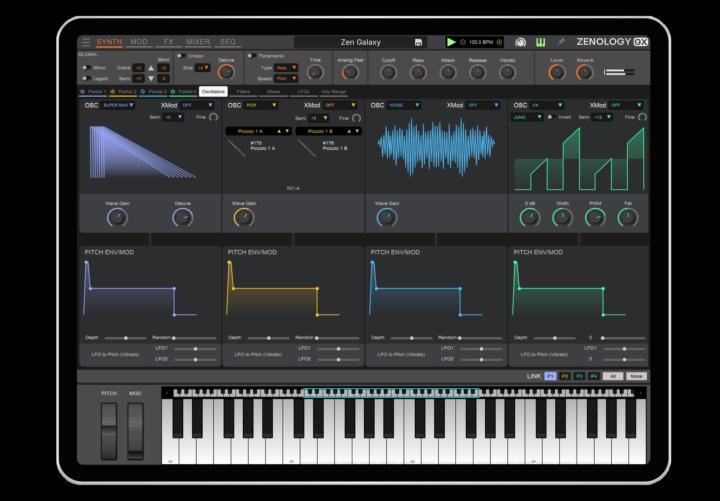Enable the Unison switch
The image size is (720, 501).
pos(182,56)
